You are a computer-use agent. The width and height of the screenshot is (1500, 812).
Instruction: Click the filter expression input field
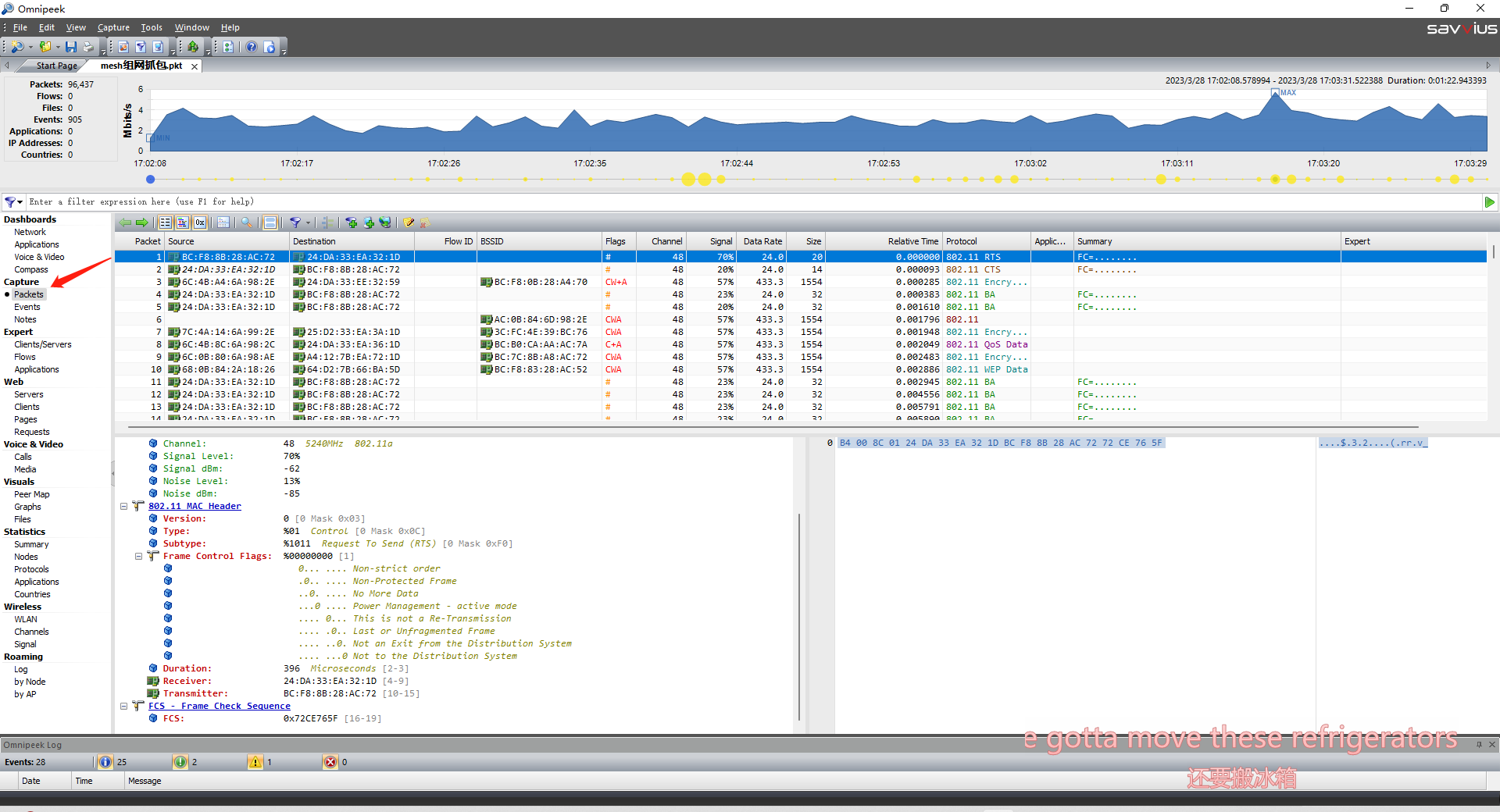point(753,201)
